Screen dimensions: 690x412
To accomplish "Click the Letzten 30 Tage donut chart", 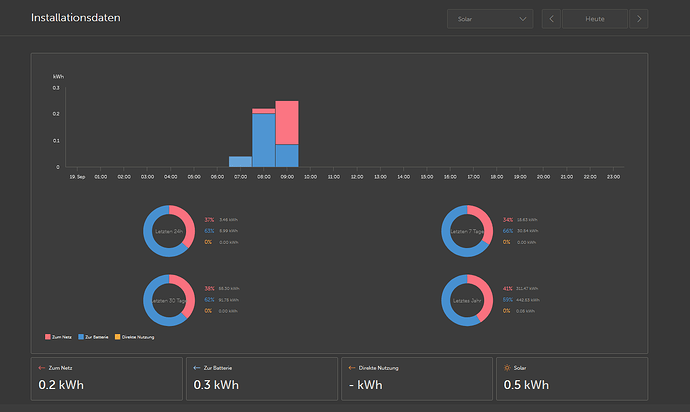I will (x=169, y=300).
